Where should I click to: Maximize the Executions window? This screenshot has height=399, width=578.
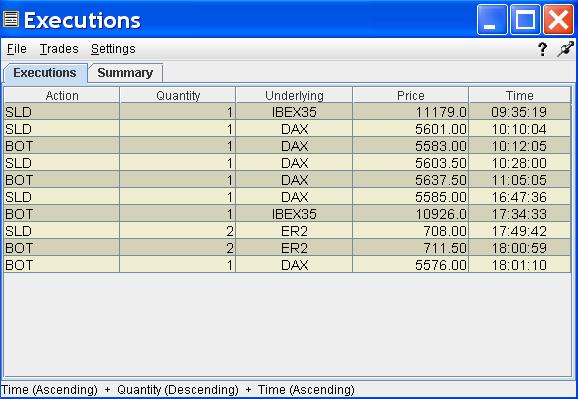525,20
